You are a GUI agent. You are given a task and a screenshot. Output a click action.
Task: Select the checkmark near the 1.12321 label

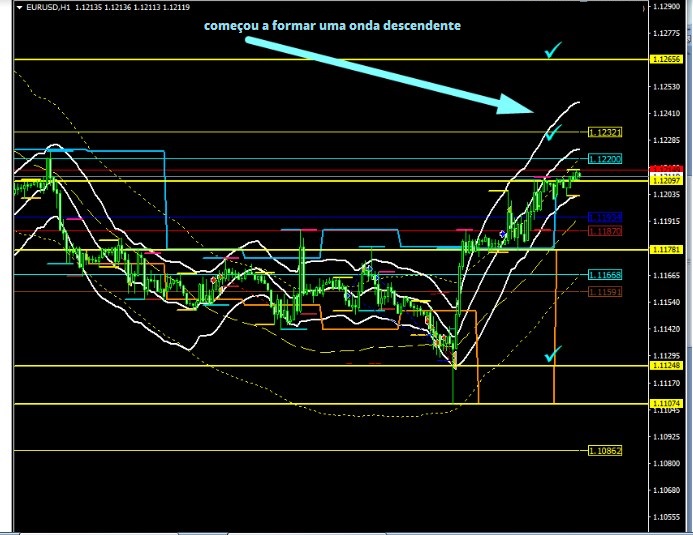coord(552,130)
